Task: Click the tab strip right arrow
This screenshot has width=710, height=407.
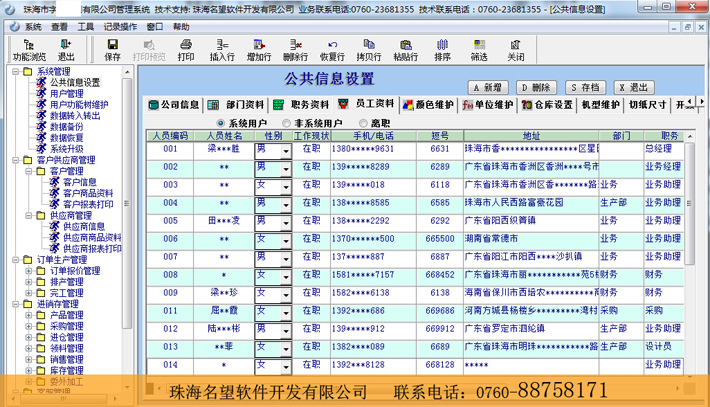Action: pyautogui.click(x=701, y=101)
